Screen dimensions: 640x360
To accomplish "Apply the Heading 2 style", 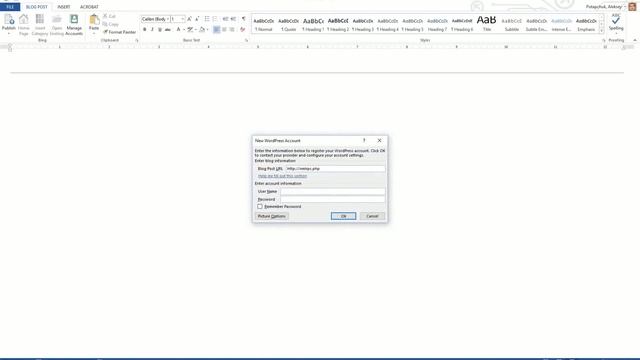I will (338, 24).
